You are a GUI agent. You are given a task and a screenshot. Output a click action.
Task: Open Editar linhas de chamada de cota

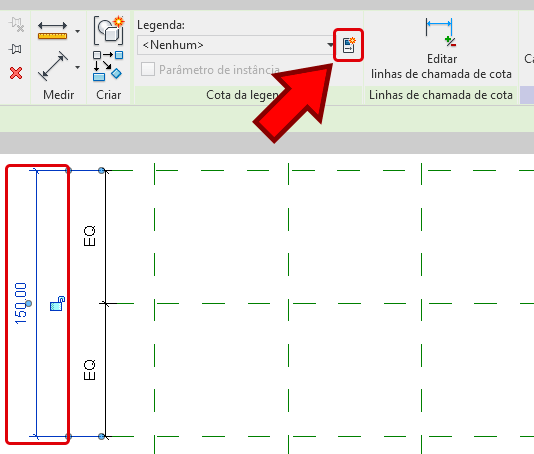click(441, 49)
